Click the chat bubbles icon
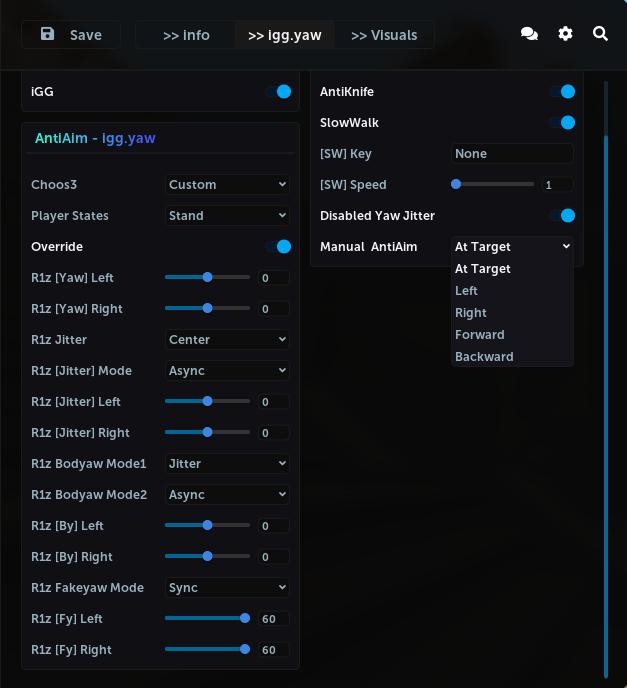The image size is (627, 688). [529, 34]
